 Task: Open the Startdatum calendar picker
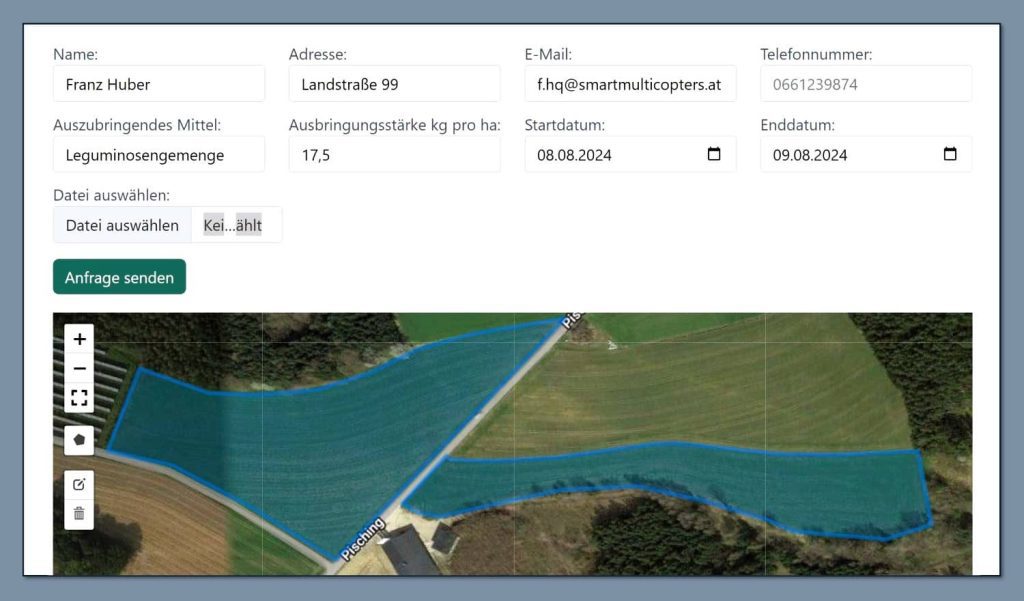(x=714, y=155)
